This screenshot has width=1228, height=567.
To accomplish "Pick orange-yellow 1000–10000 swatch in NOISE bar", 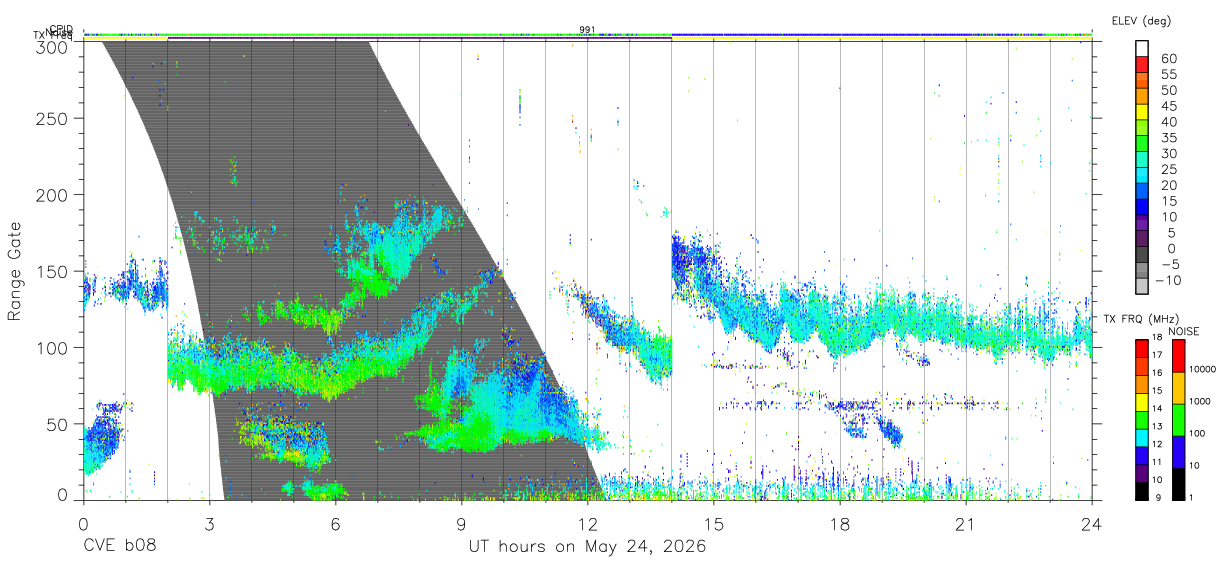I will click(x=1179, y=388).
